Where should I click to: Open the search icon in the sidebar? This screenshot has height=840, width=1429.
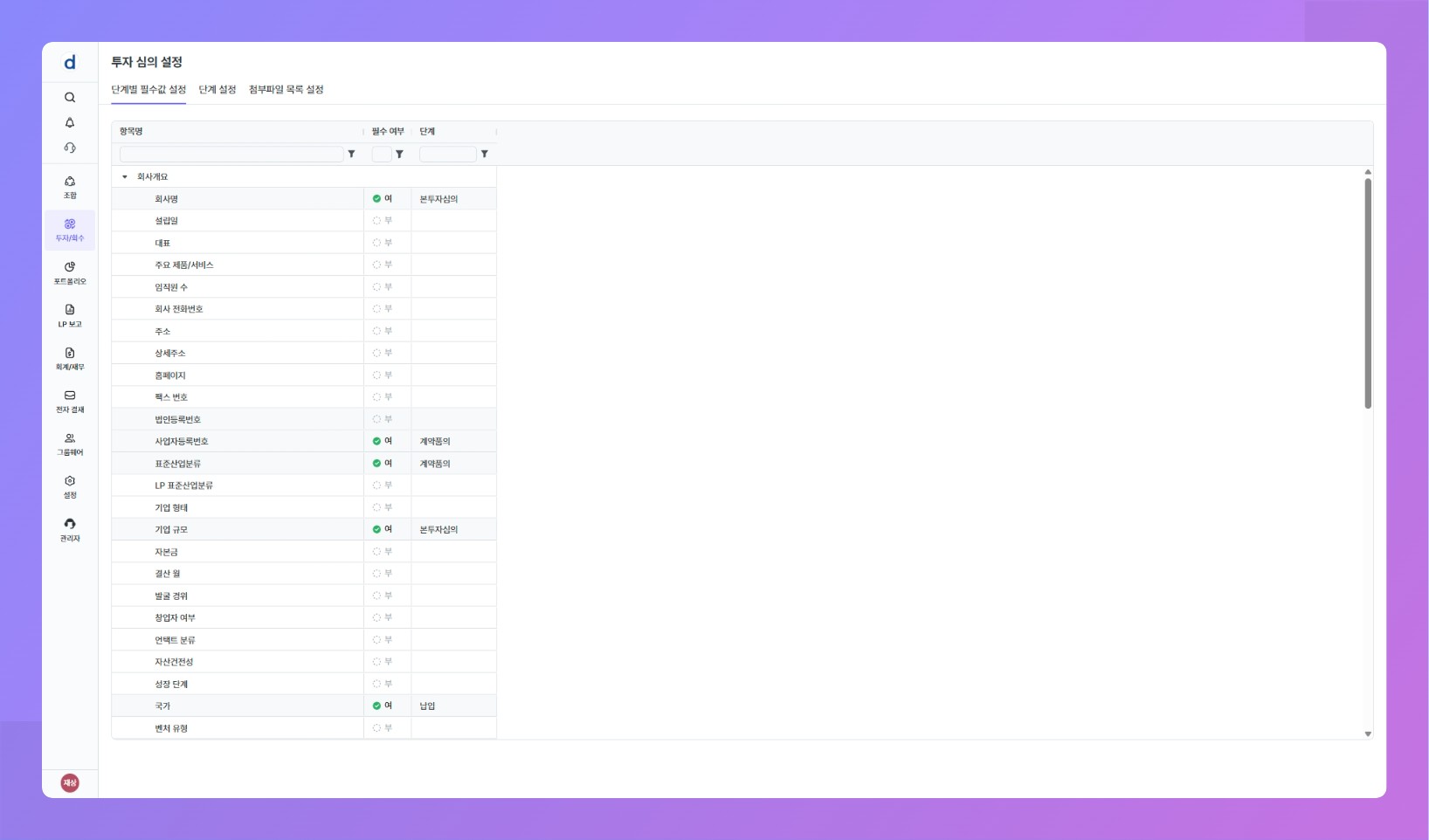[x=70, y=98]
